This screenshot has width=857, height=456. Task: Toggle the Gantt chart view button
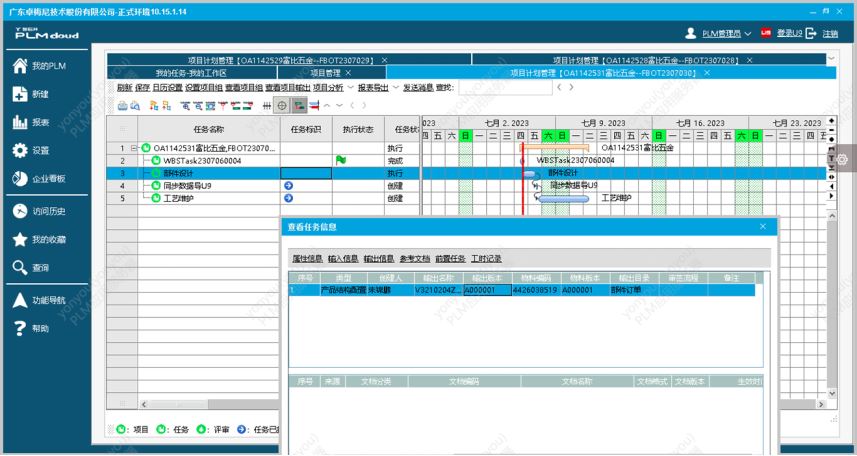[299, 105]
